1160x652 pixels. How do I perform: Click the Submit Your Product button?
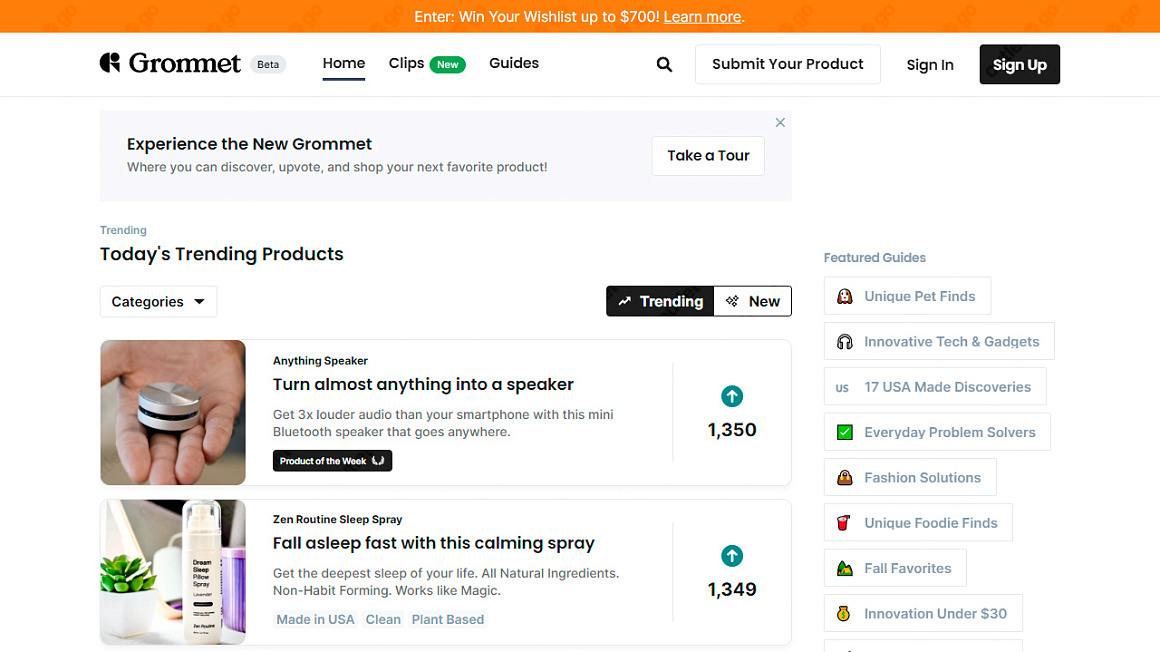click(787, 64)
